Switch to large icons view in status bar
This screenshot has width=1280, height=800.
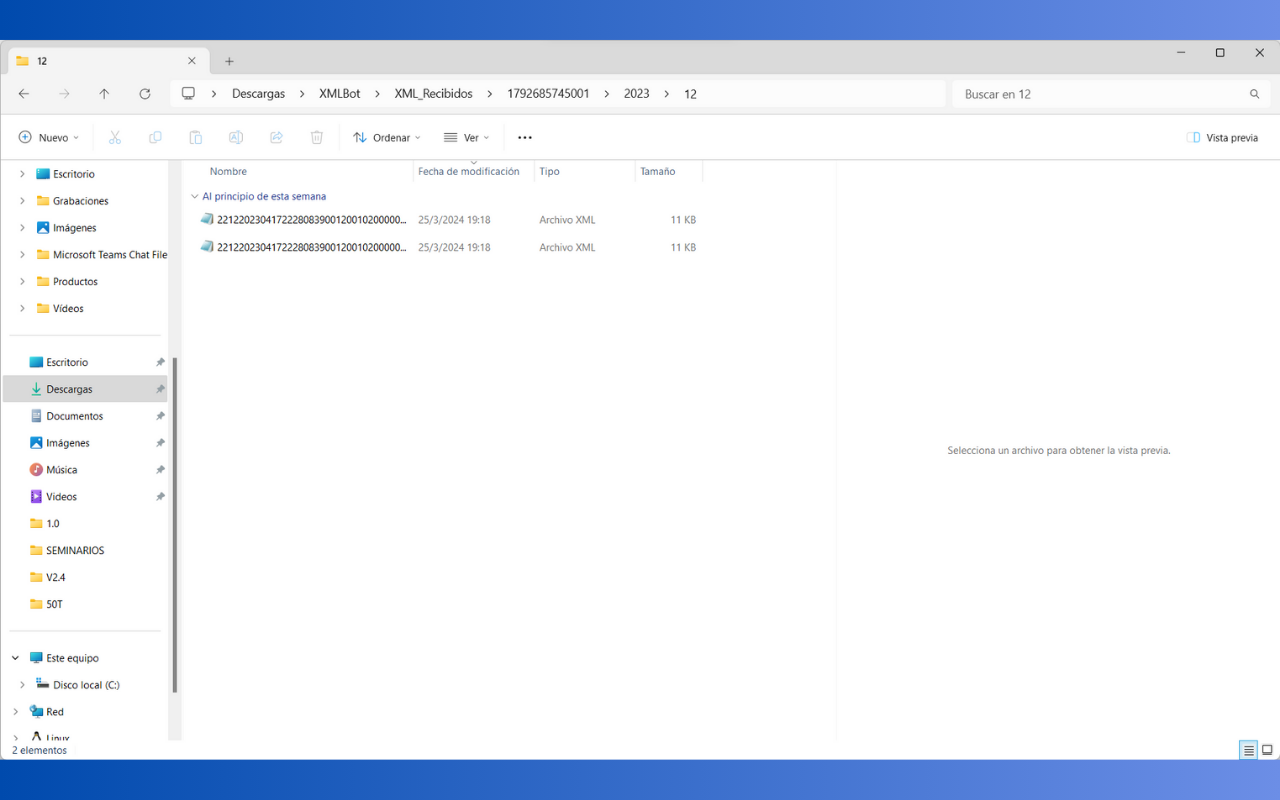(1267, 750)
